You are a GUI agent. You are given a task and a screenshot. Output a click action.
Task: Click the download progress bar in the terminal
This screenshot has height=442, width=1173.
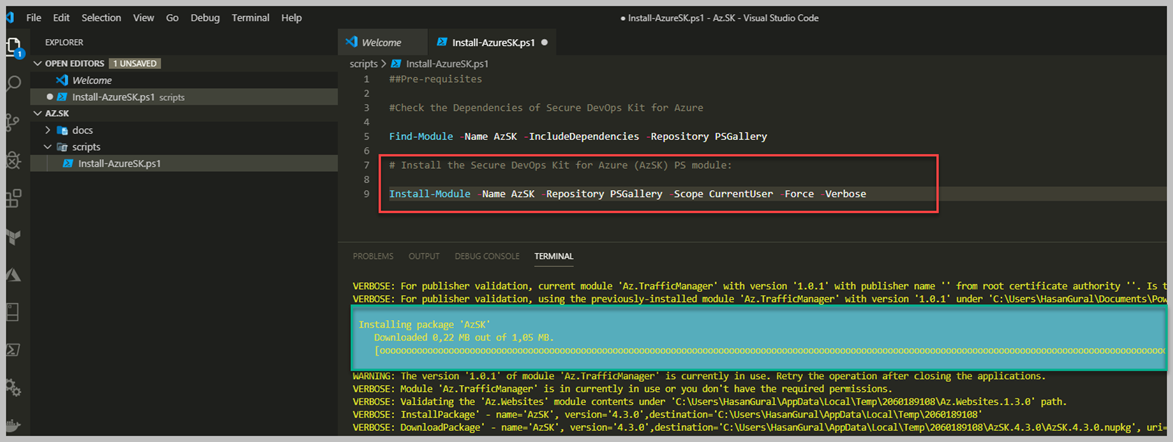point(769,350)
